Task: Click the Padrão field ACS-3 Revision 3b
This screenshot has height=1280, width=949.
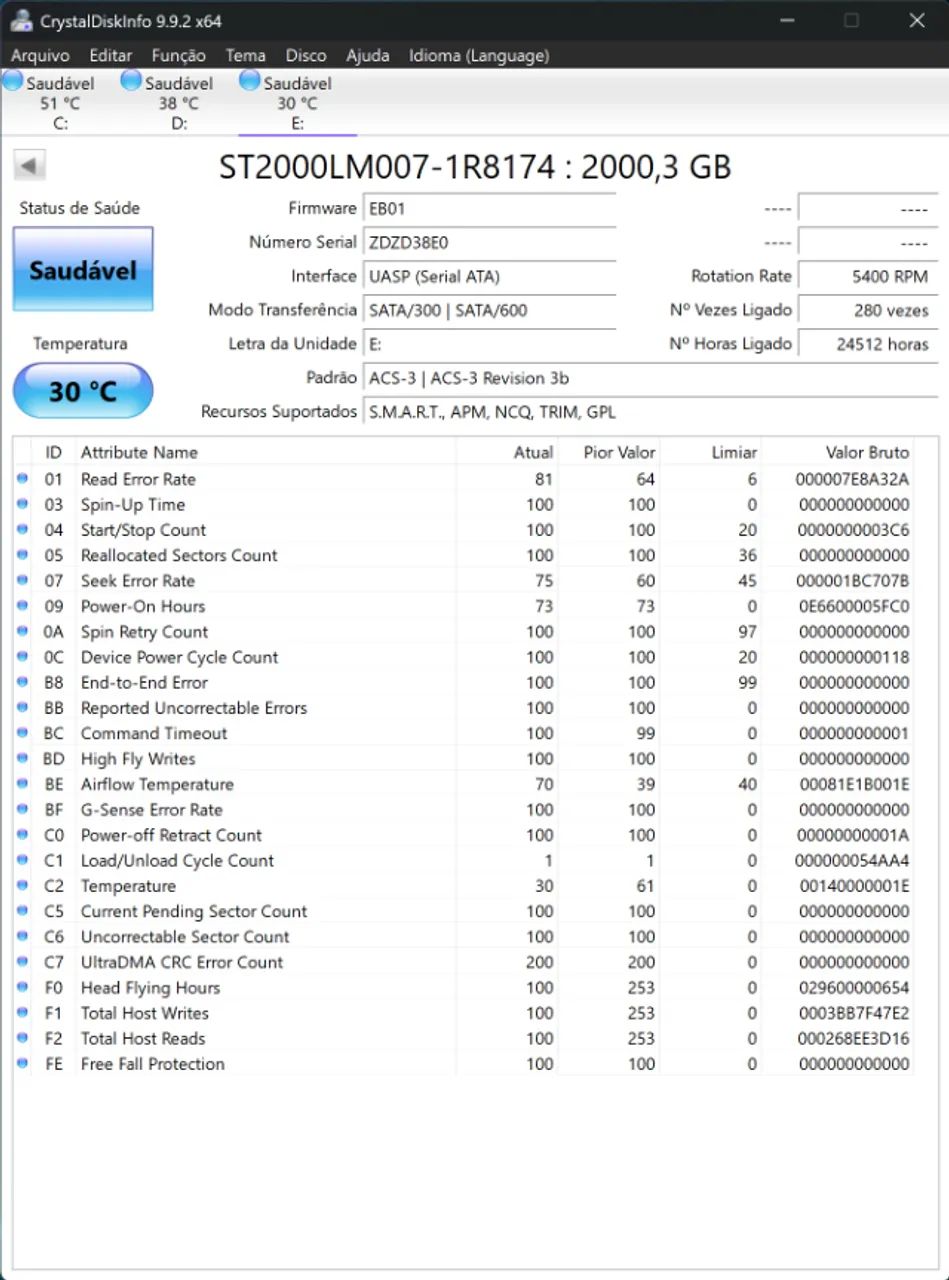Action: (x=650, y=379)
